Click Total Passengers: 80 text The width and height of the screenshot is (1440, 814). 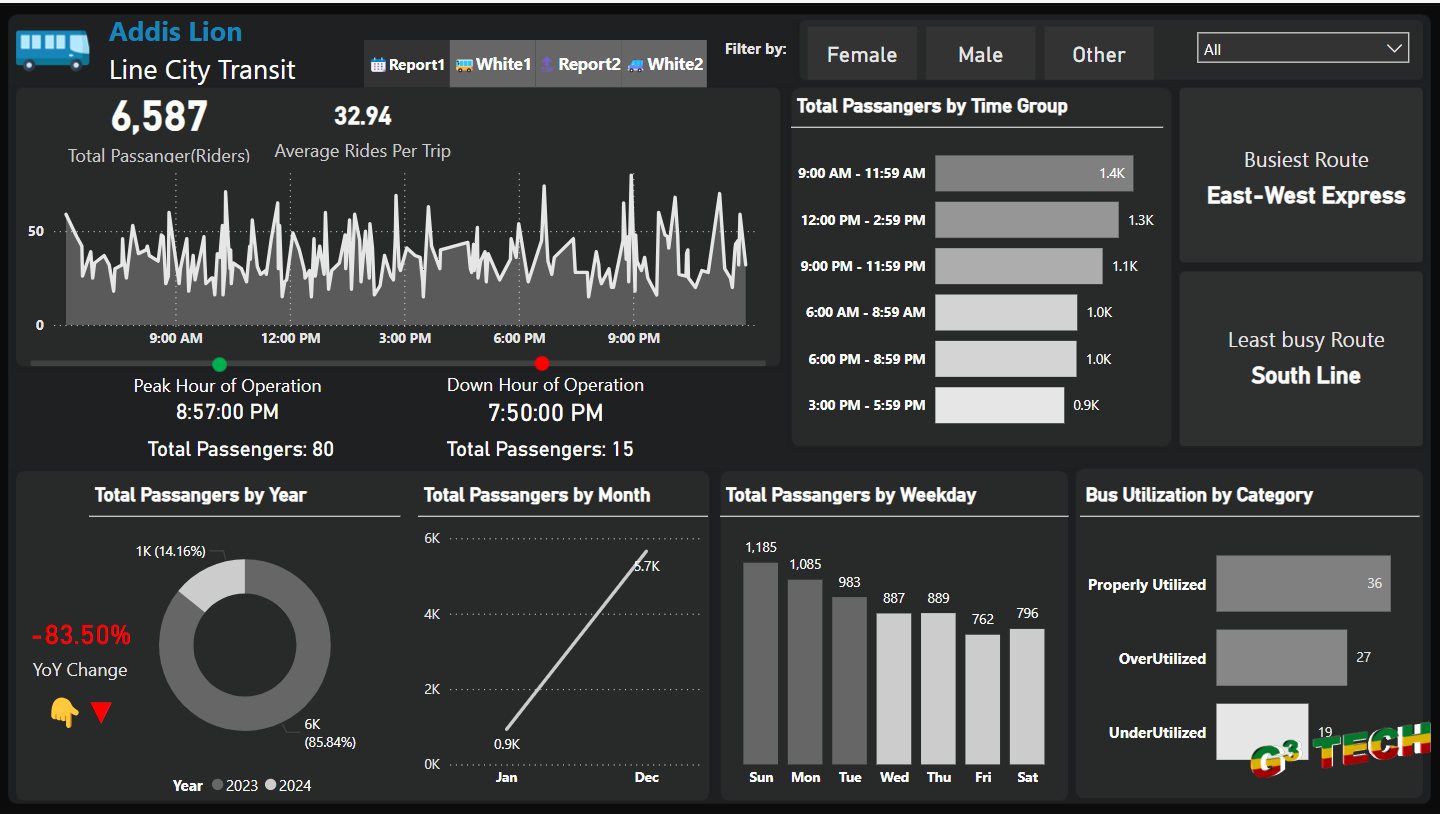pos(241,449)
